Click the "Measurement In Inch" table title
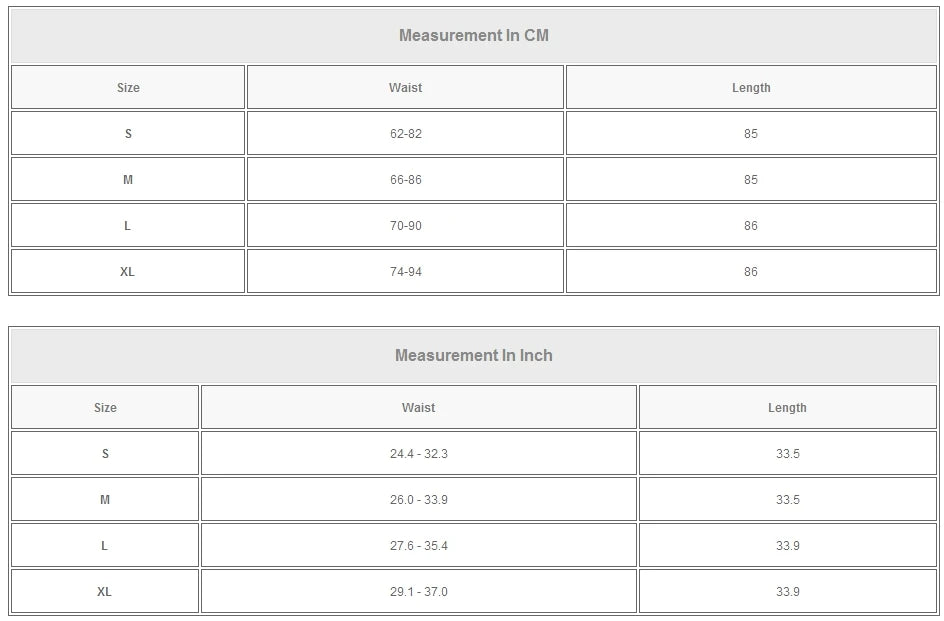This screenshot has height=621, width=944. 474,356
